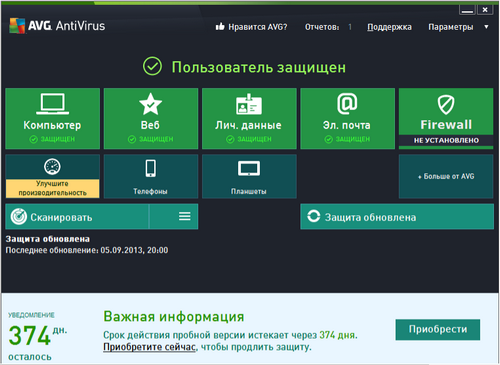Open the Параметры menu

click(451, 27)
